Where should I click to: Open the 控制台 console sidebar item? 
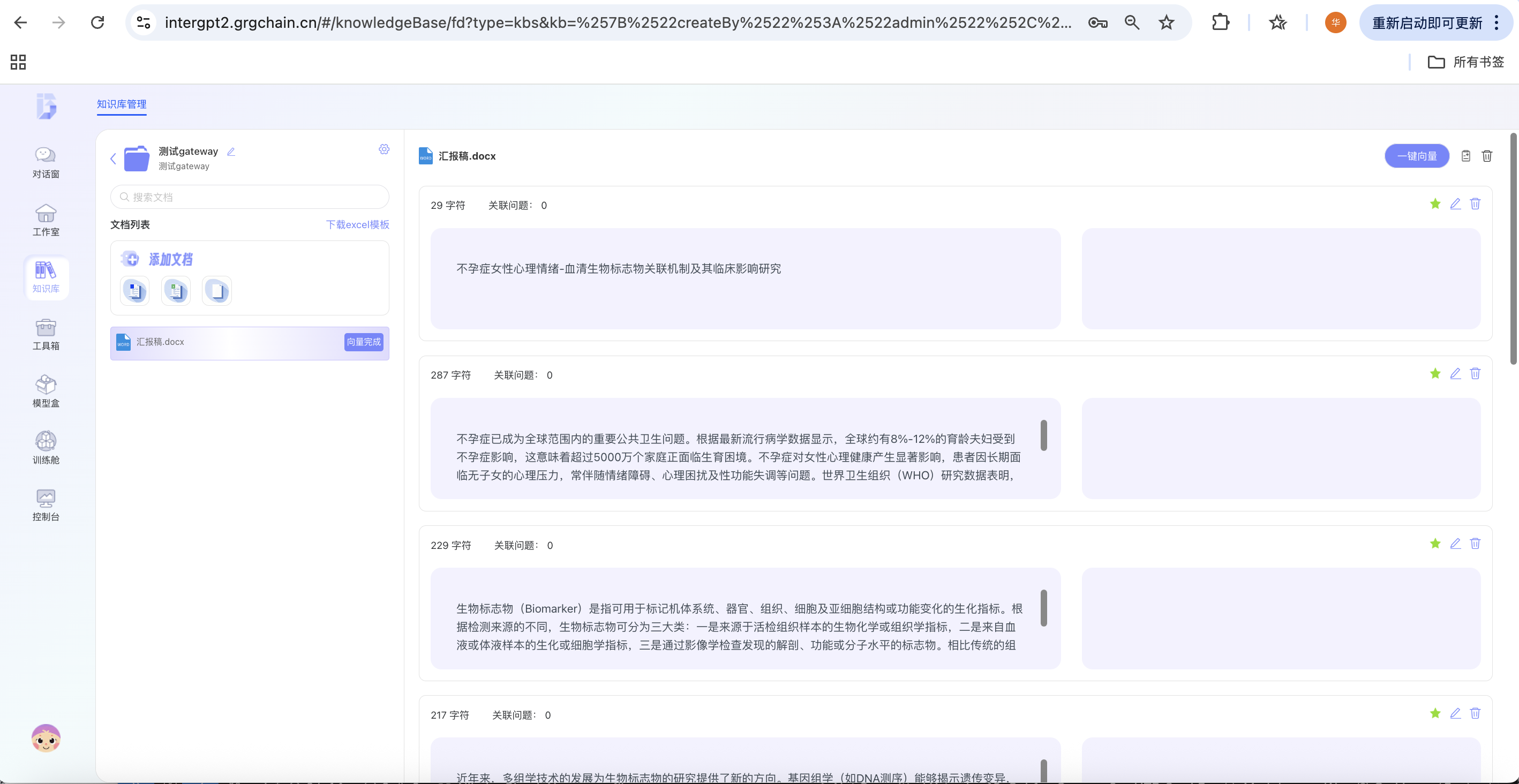pos(46,505)
